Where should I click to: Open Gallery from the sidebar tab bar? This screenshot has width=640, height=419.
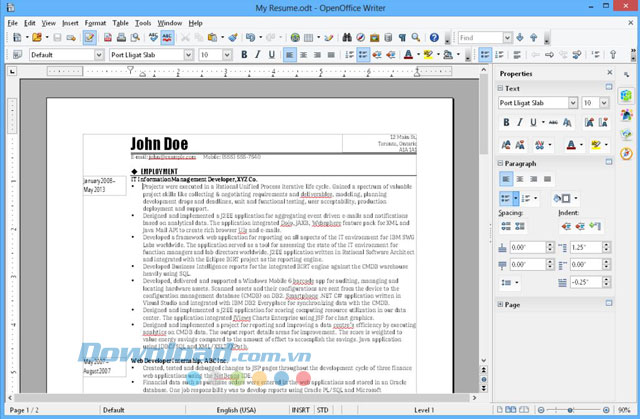(x=627, y=135)
